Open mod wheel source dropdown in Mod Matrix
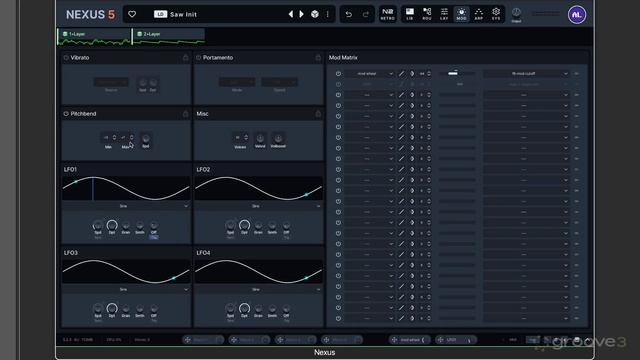Image resolution: width=640 pixels, height=360 pixels. 369,74
